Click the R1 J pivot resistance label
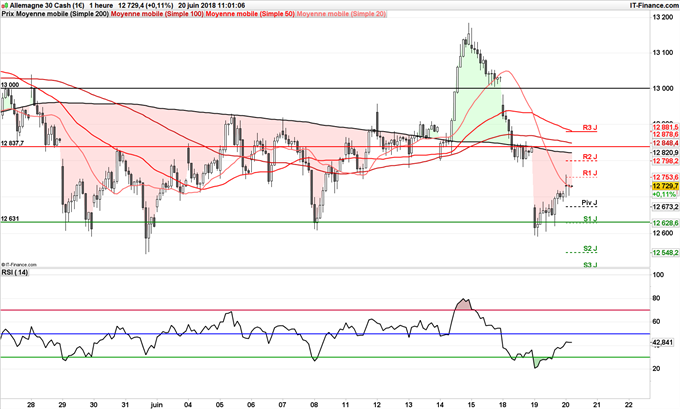This screenshot has width=680, height=409. coord(590,173)
